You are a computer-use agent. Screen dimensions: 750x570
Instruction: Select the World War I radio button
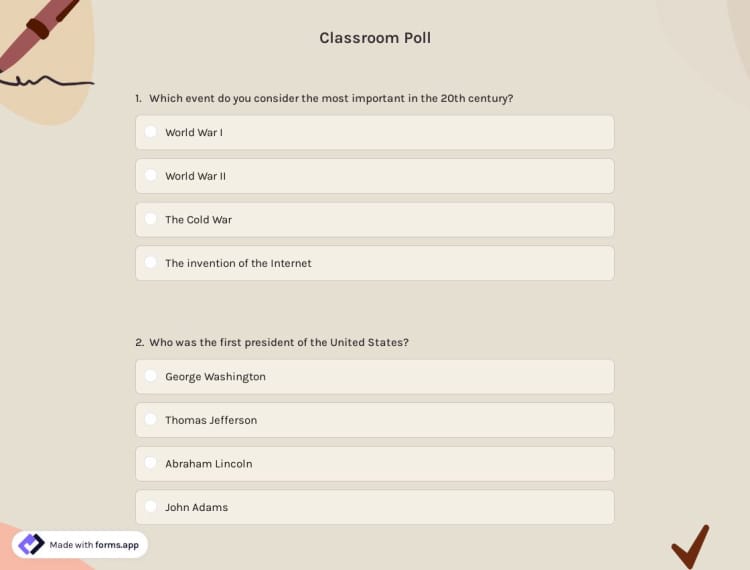click(151, 132)
